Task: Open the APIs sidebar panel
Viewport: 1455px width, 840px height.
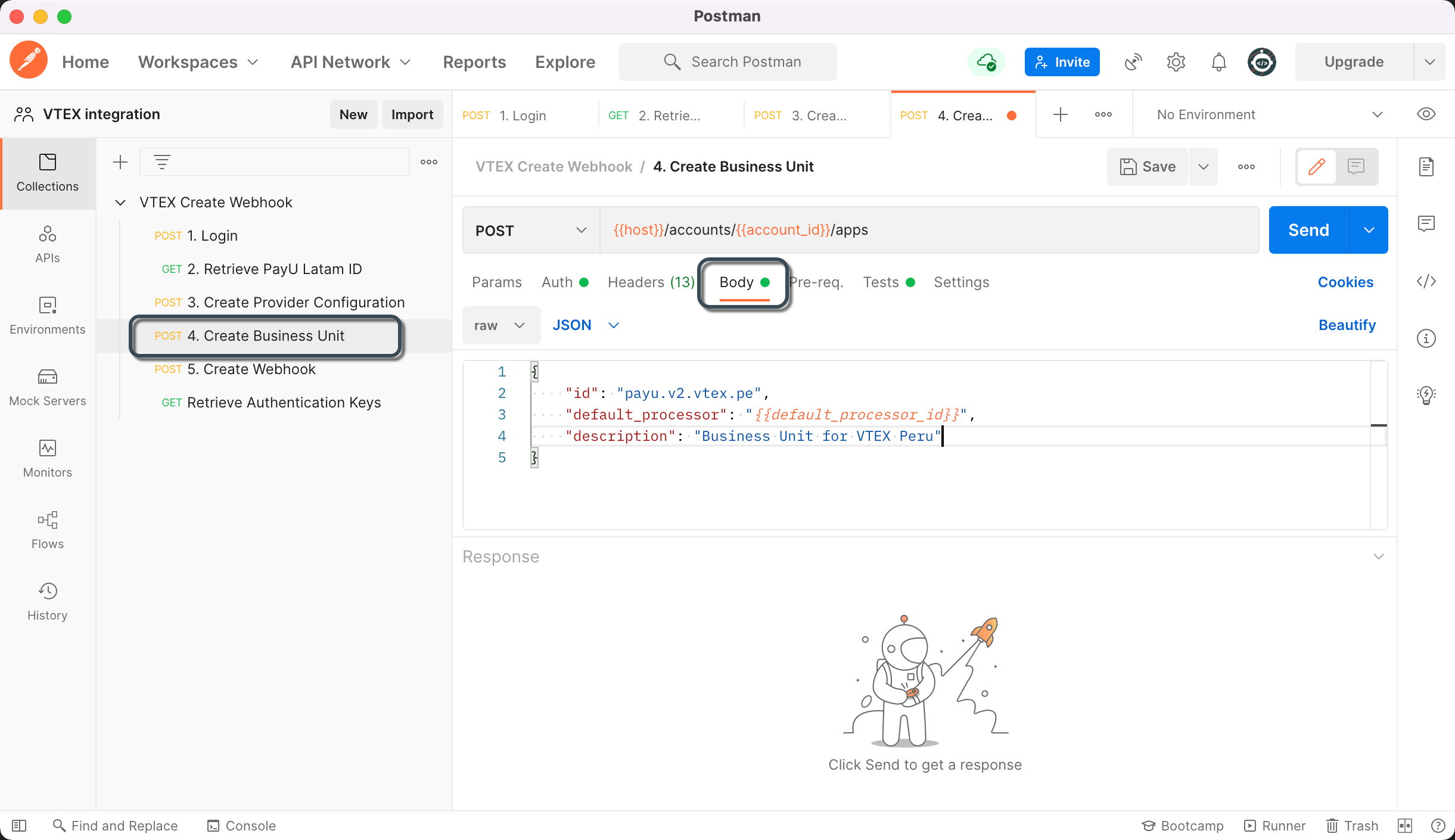Action: [48, 245]
